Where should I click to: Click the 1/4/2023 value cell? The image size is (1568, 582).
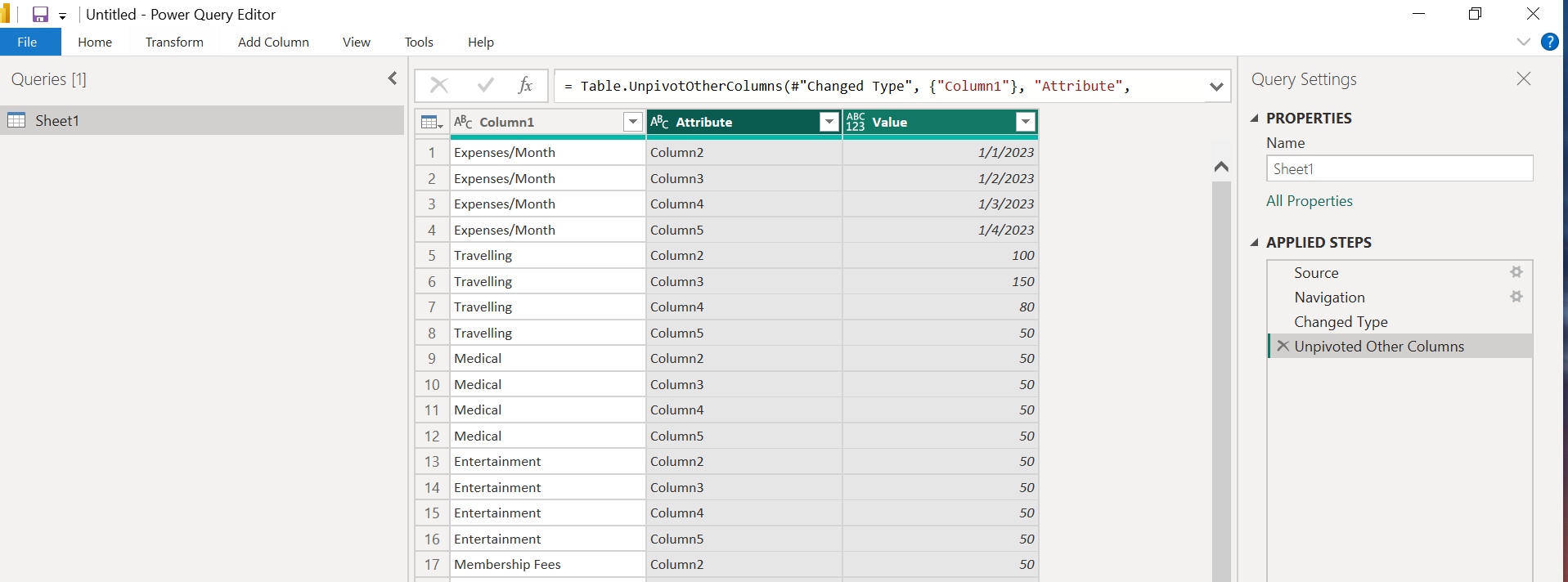coord(941,230)
